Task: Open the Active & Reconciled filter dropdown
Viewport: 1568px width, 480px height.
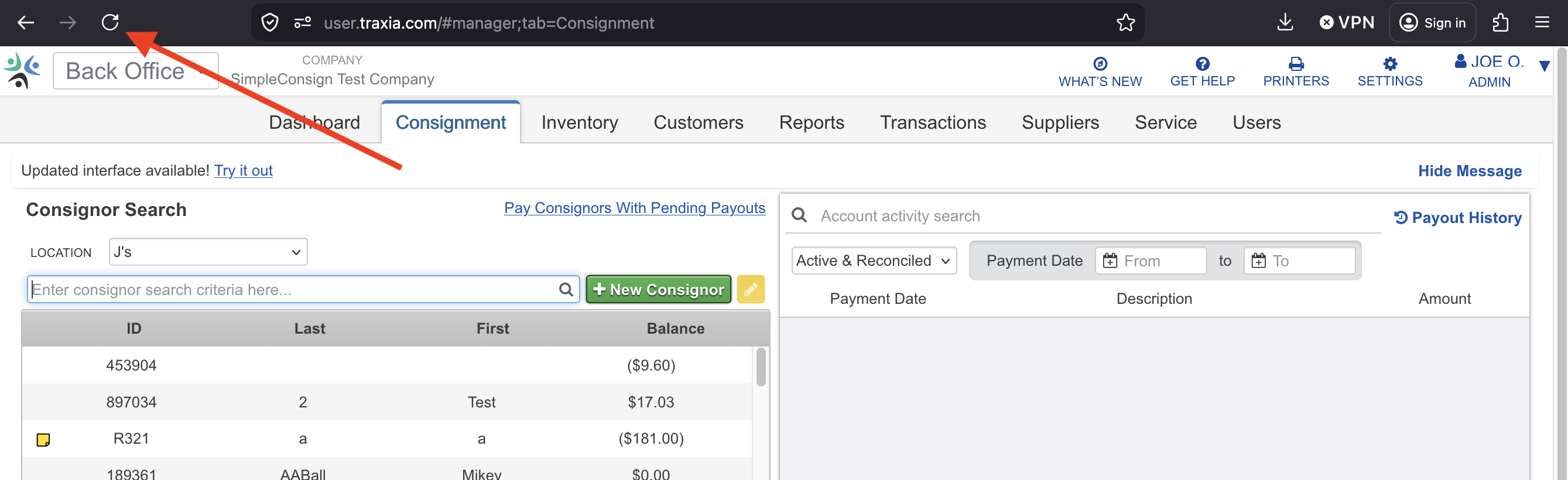Action: tap(873, 260)
